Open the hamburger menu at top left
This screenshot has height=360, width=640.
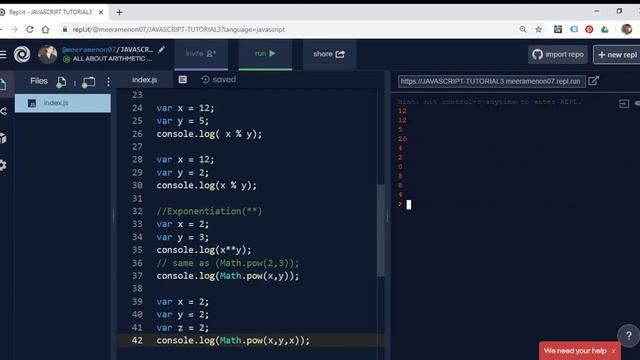pyautogui.click(x=3, y=54)
